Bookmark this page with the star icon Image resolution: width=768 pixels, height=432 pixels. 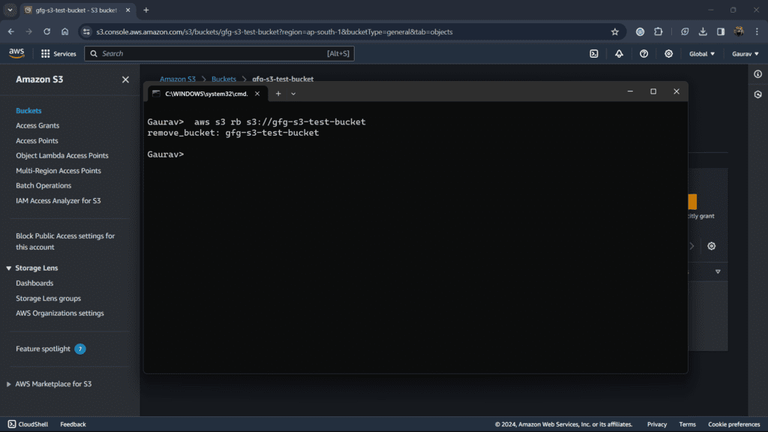(615, 32)
